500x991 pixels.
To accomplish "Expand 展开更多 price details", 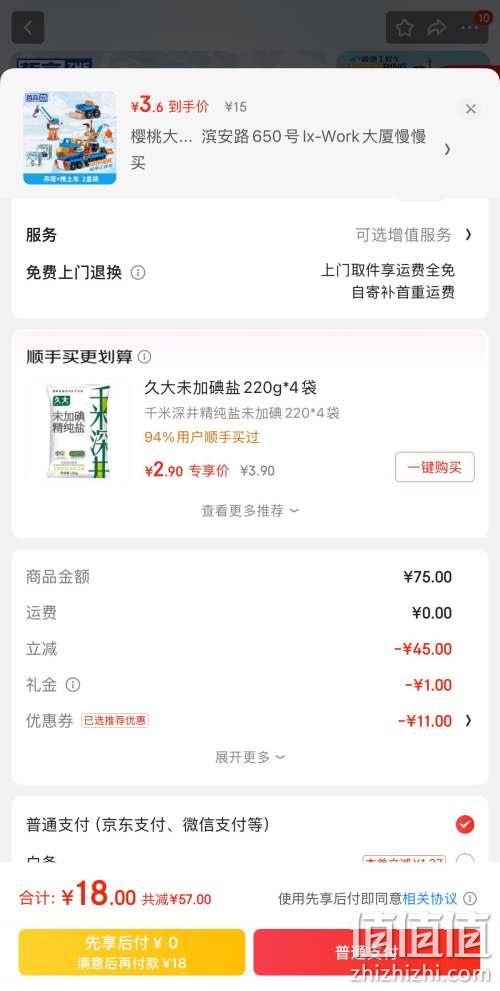I will click(250, 757).
